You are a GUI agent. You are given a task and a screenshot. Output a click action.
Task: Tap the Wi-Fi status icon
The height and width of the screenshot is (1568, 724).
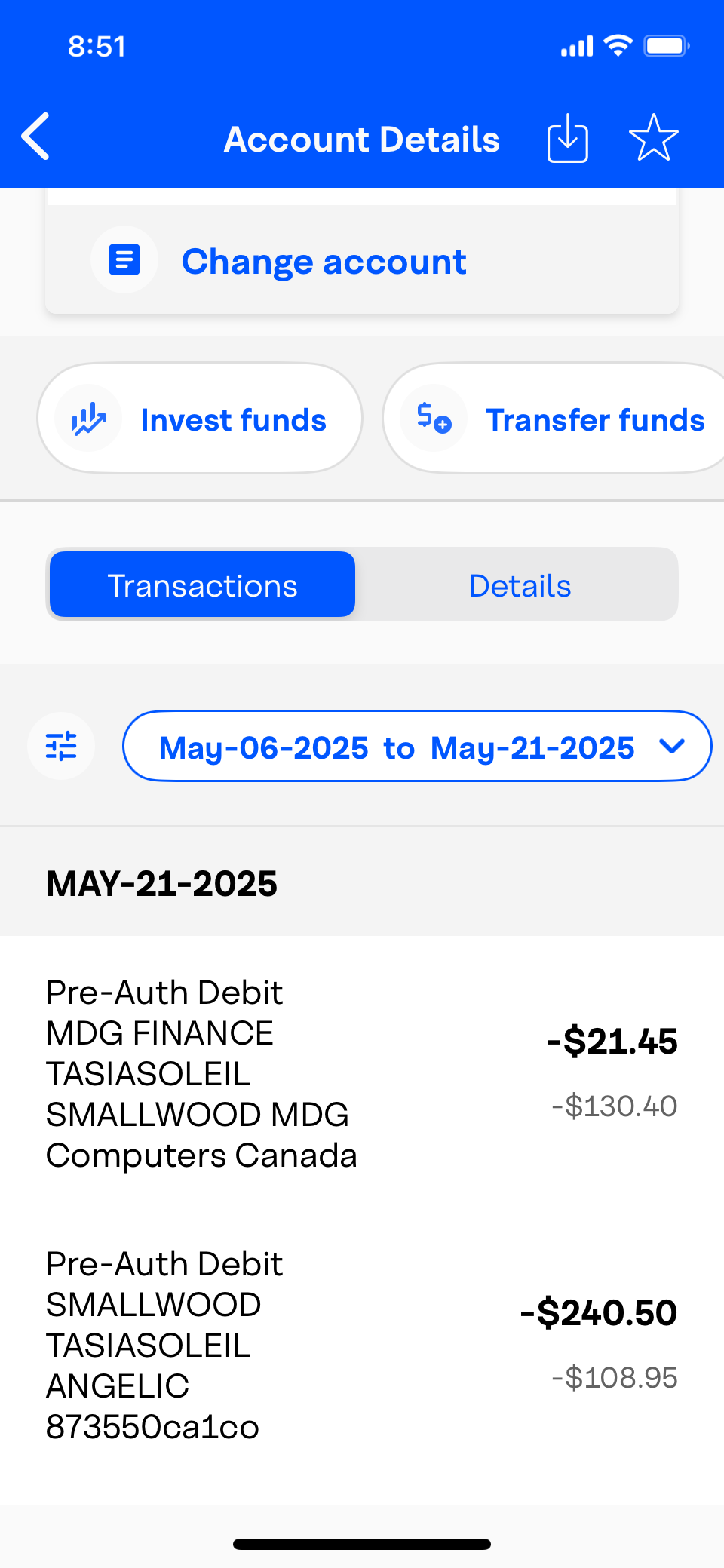pyautogui.click(x=618, y=46)
